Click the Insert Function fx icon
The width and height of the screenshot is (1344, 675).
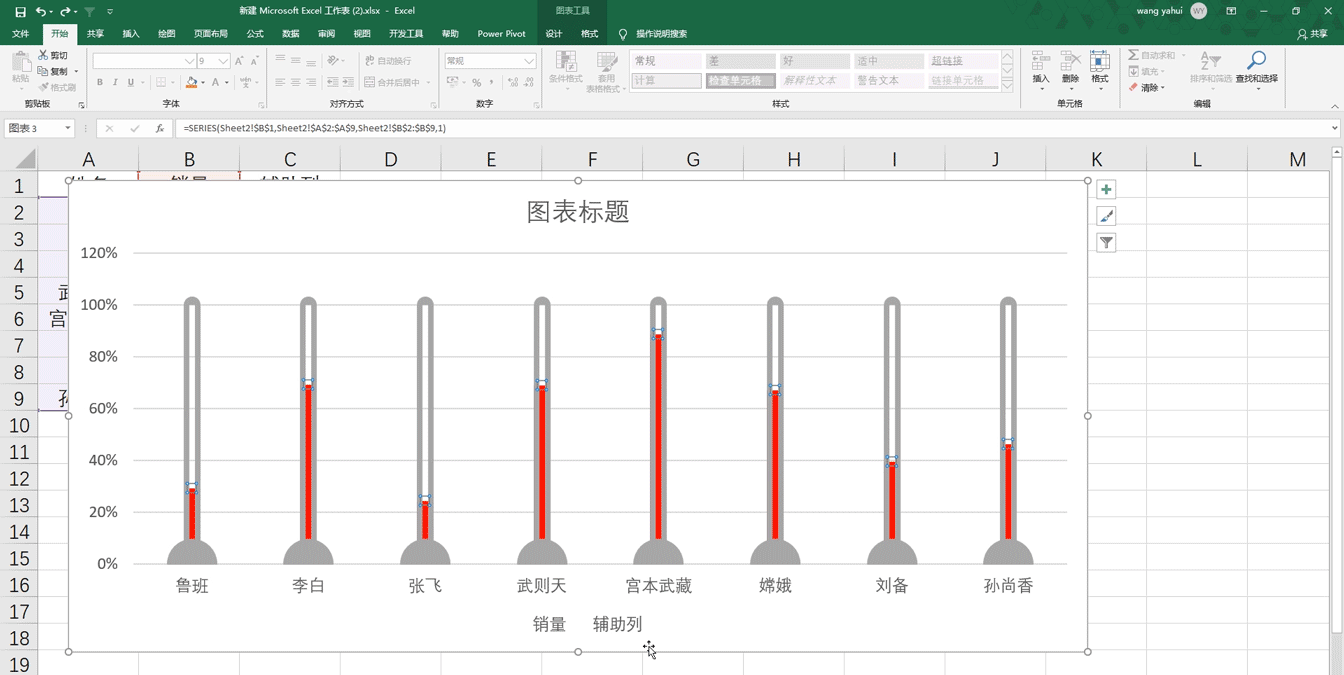click(160, 128)
